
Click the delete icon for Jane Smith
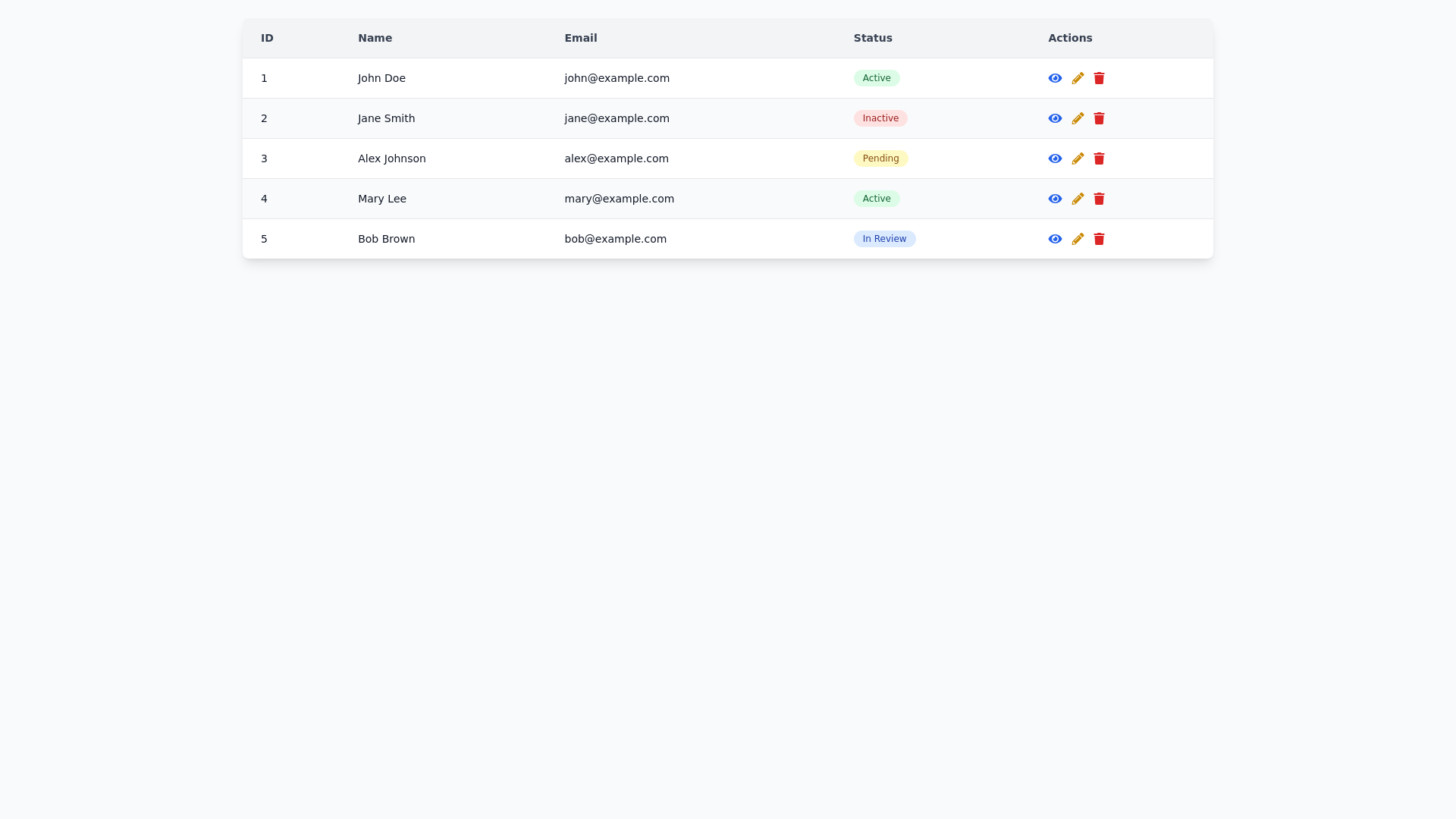[x=1099, y=118]
